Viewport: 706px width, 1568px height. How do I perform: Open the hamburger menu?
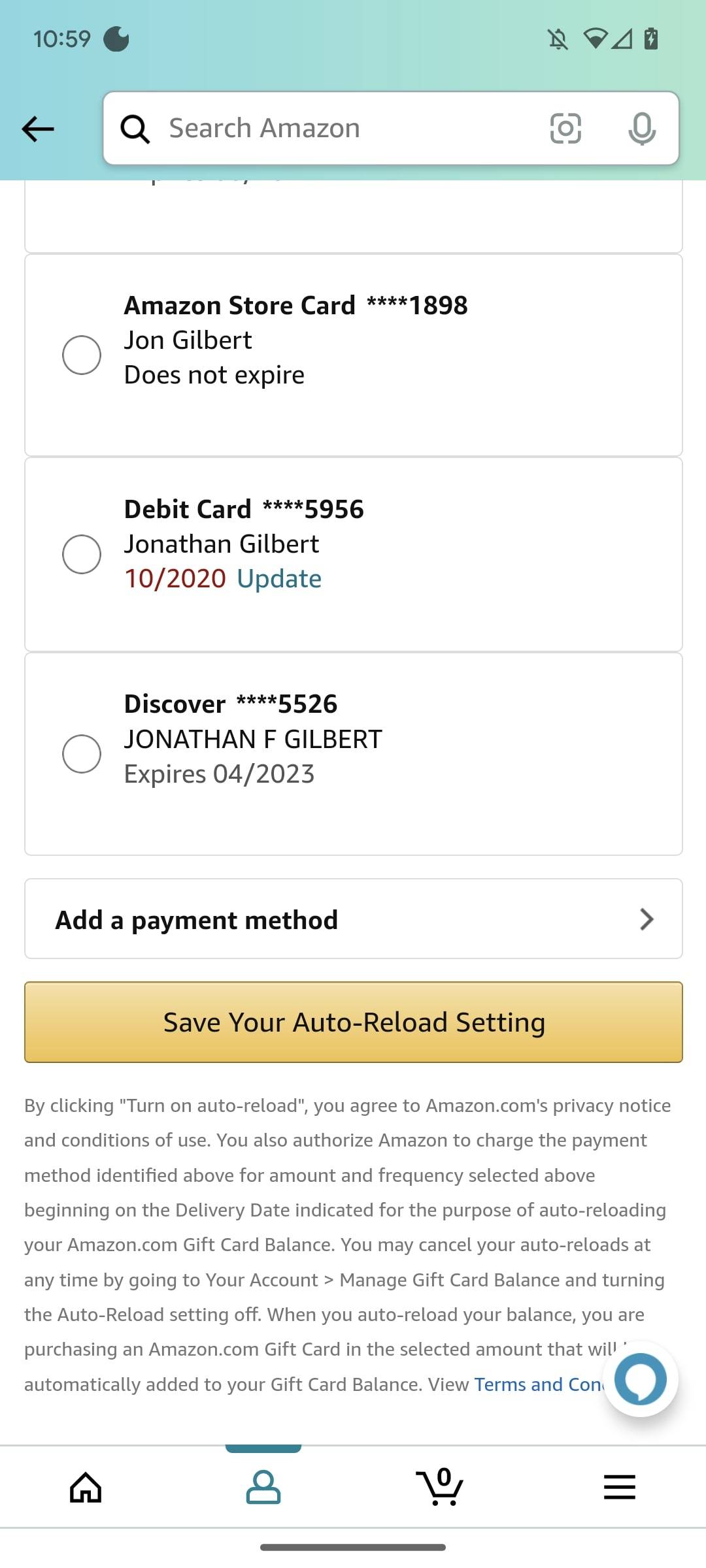click(x=619, y=1487)
